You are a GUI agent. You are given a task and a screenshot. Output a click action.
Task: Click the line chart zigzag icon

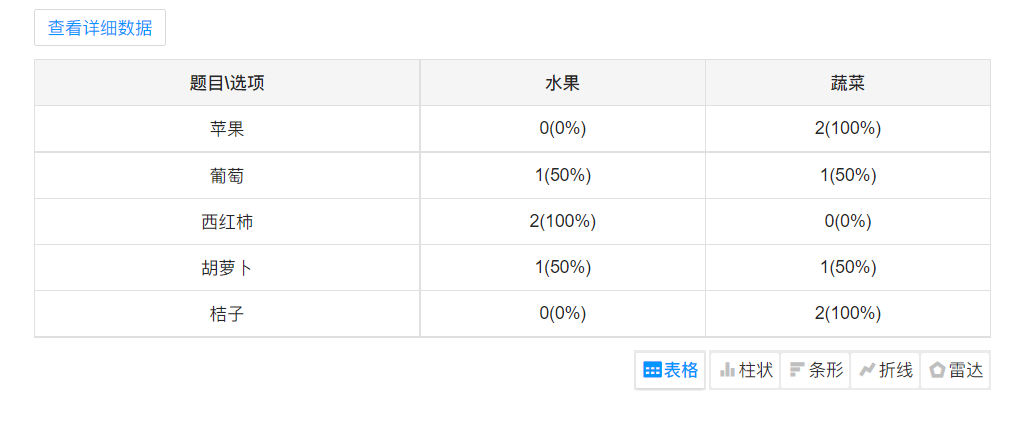867,370
